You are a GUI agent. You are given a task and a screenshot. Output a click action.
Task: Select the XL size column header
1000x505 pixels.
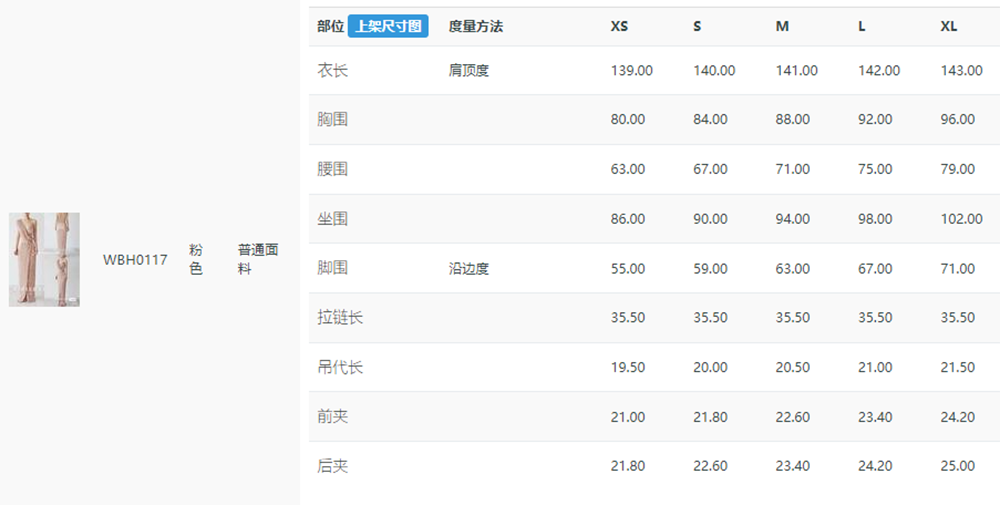point(949,27)
